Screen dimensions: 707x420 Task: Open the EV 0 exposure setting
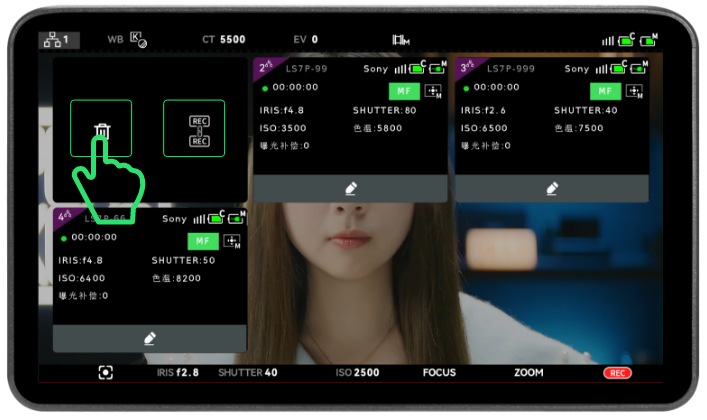click(305, 40)
